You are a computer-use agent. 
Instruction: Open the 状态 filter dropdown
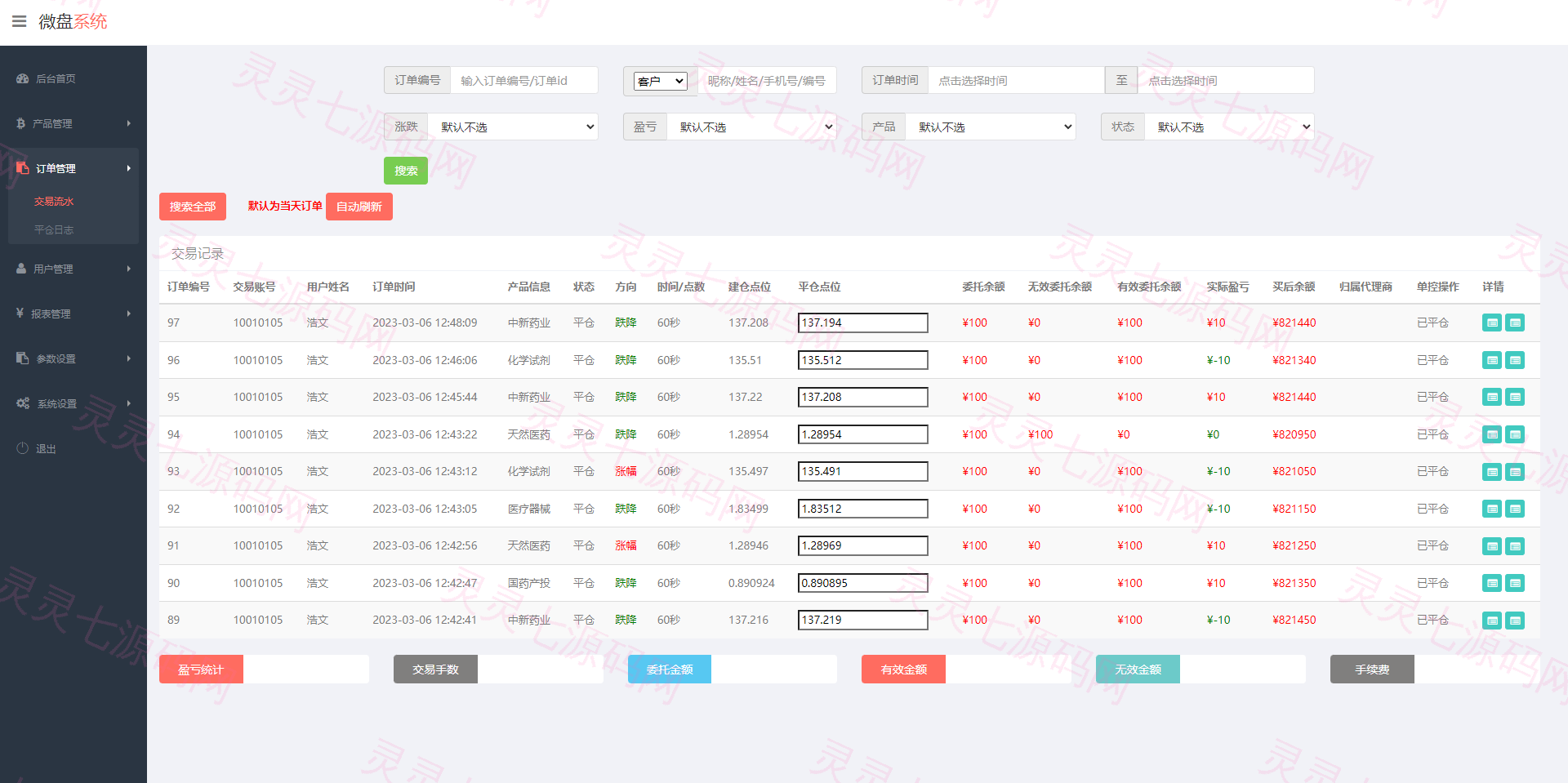tap(1229, 127)
